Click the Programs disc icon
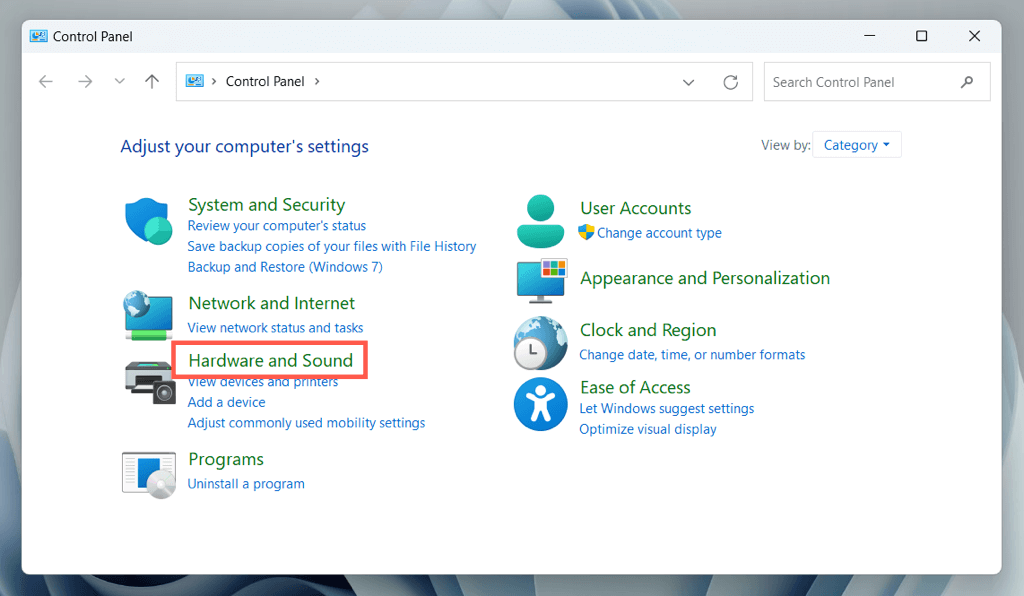This screenshot has height=596, width=1024. point(149,475)
